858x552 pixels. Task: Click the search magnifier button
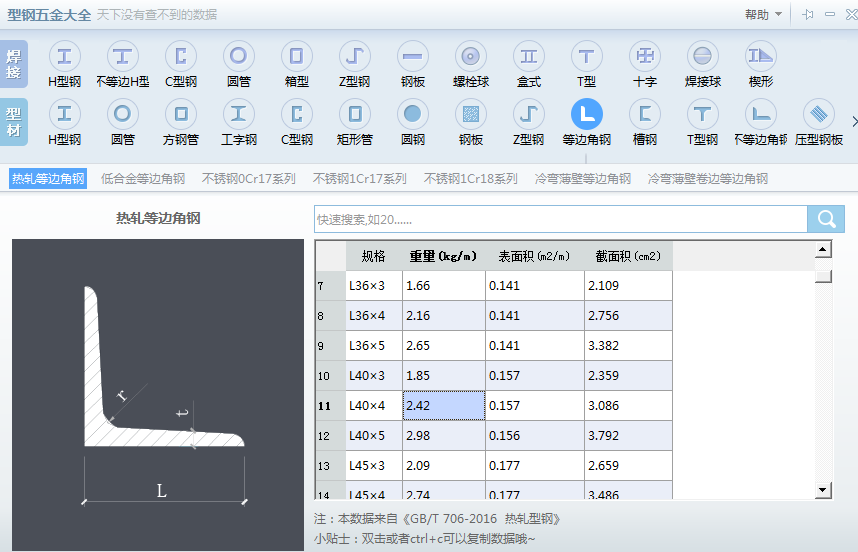[x=826, y=219]
